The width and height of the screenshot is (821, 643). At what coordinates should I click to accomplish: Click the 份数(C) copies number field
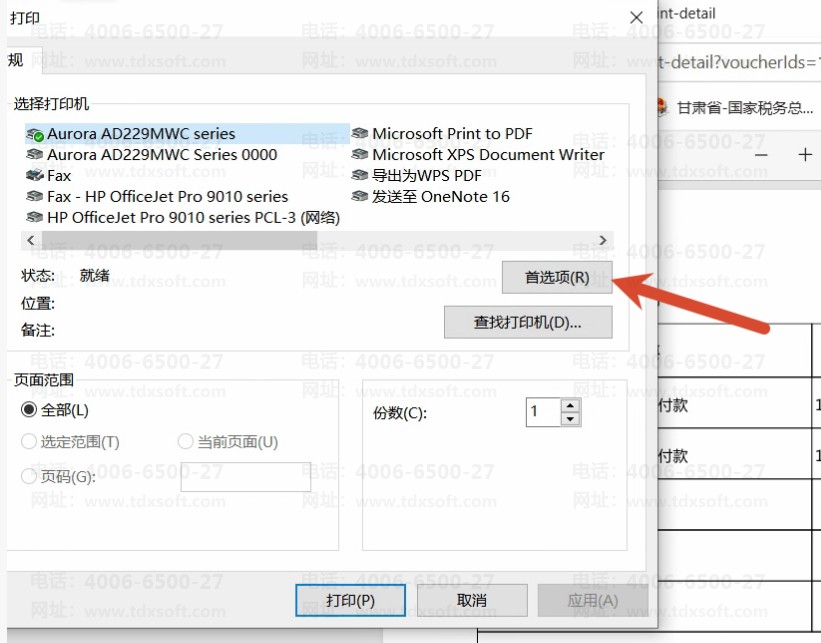[543, 412]
